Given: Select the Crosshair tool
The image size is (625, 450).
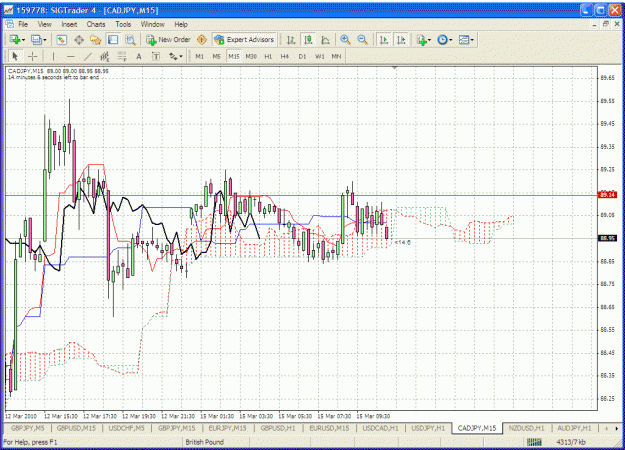Looking at the screenshot, I should click(33, 57).
